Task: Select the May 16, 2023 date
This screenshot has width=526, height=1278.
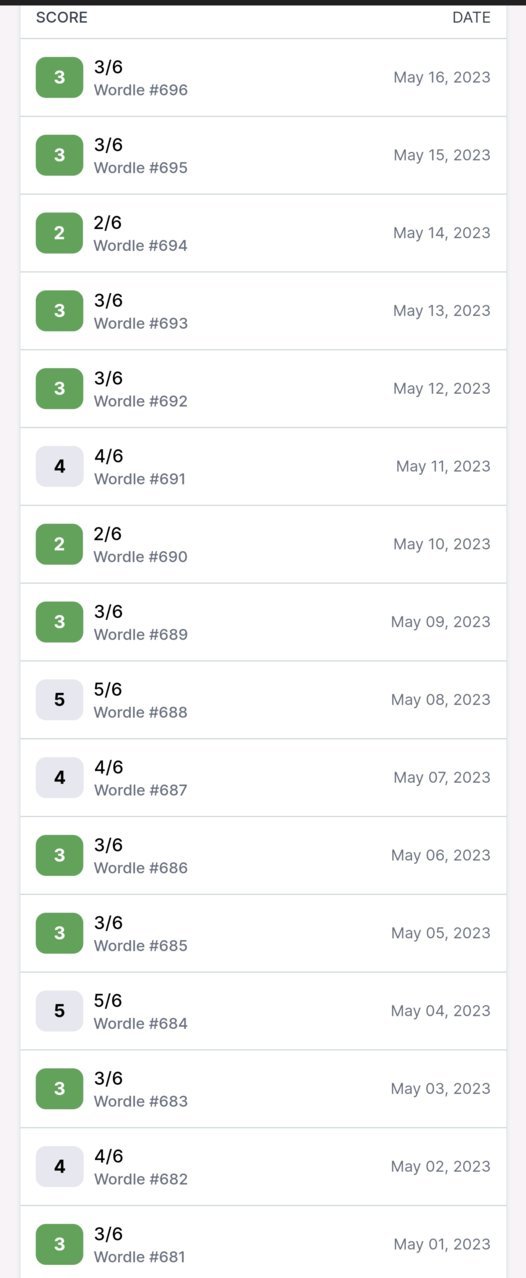Action: tap(442, 77)
